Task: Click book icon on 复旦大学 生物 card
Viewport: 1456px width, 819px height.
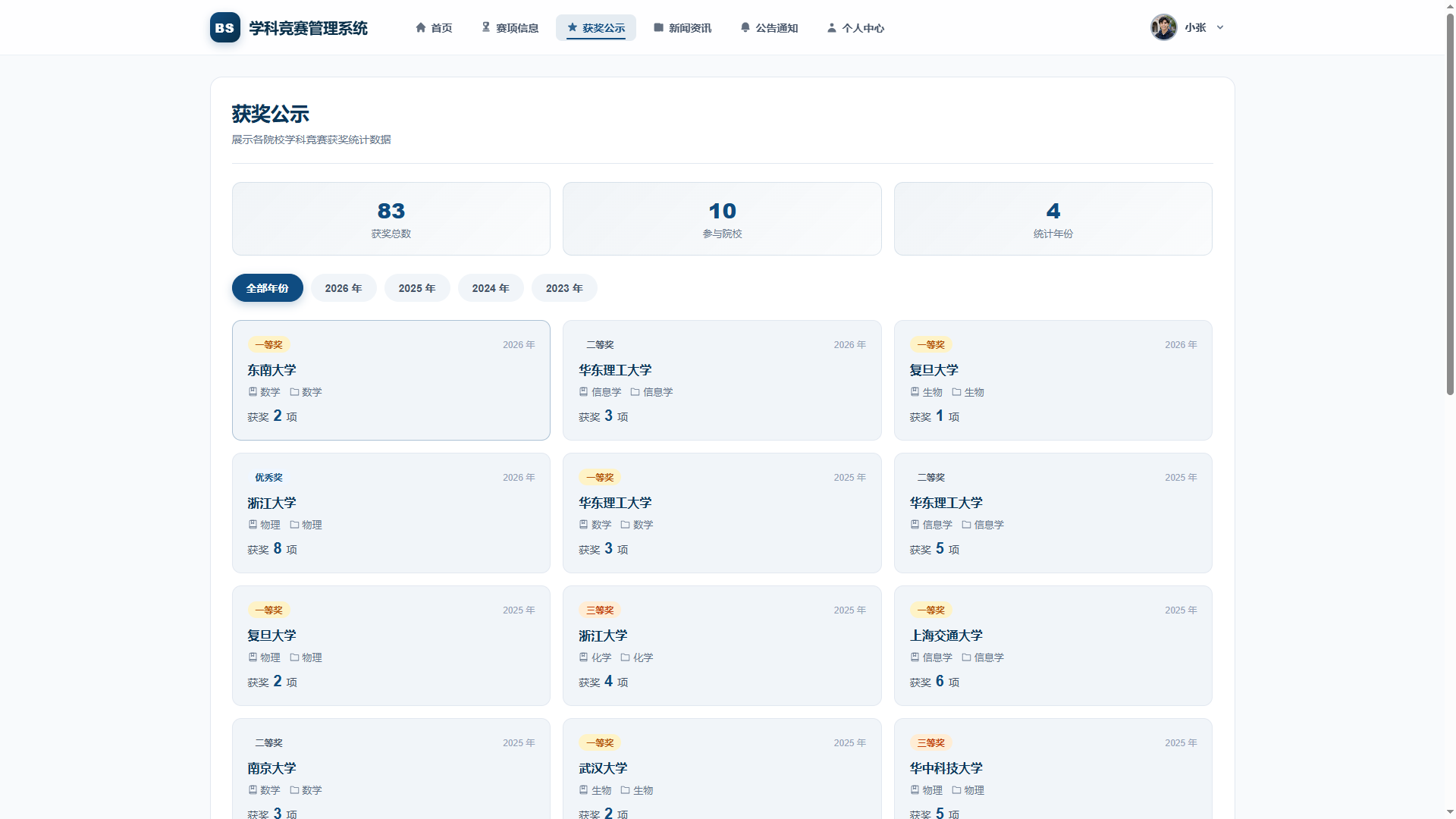Action: point(915,392)
